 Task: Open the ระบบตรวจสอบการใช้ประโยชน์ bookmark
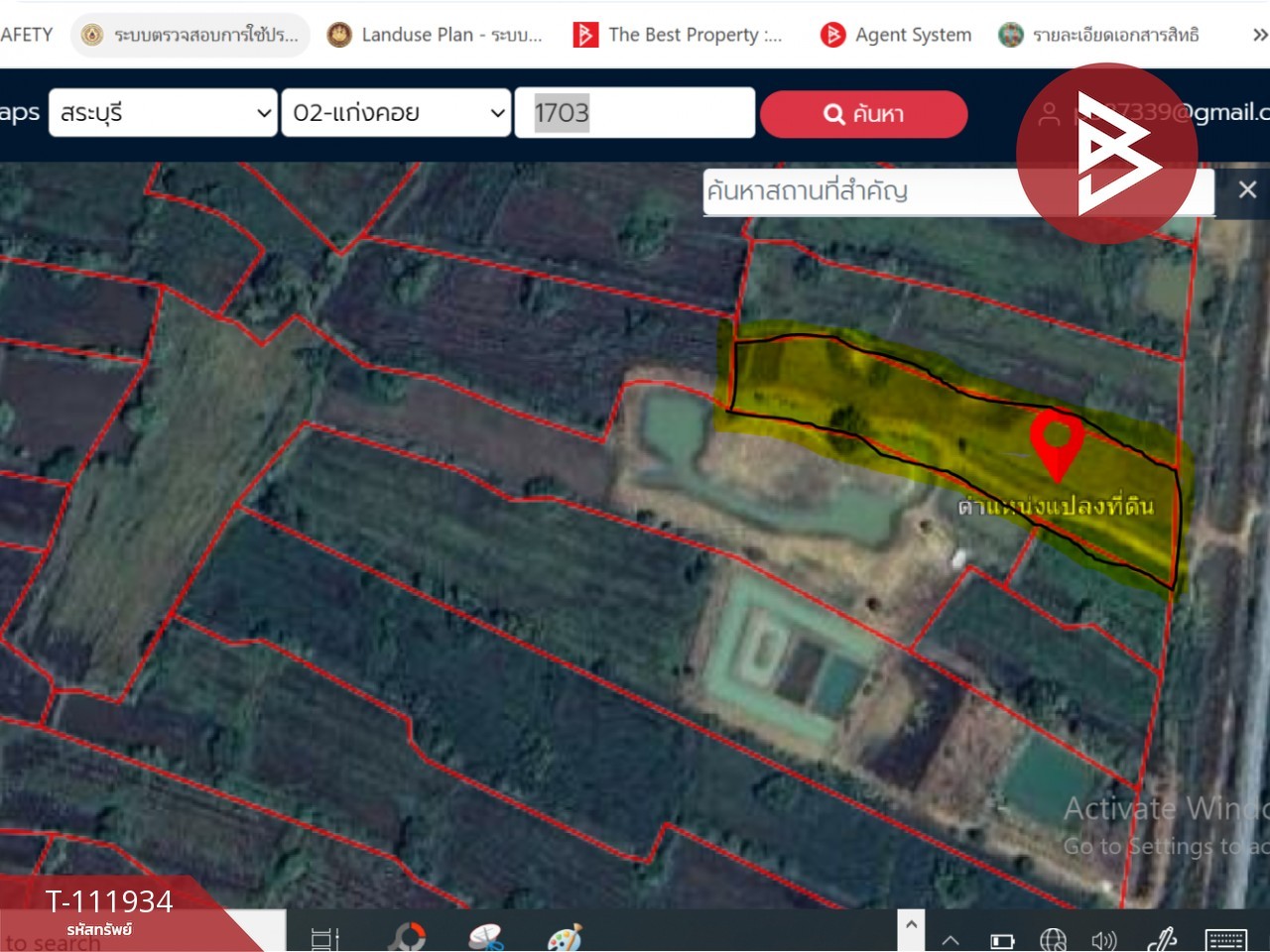[x=190, y=35]
